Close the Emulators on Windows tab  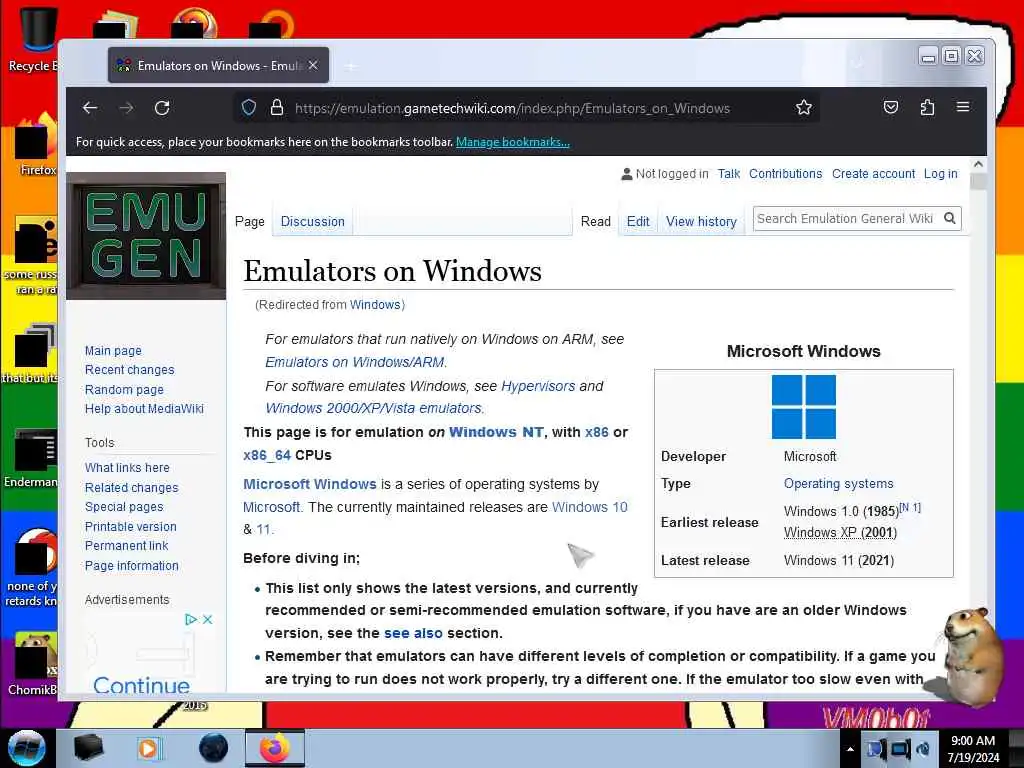pyautogui.click(x=313, y=65)
